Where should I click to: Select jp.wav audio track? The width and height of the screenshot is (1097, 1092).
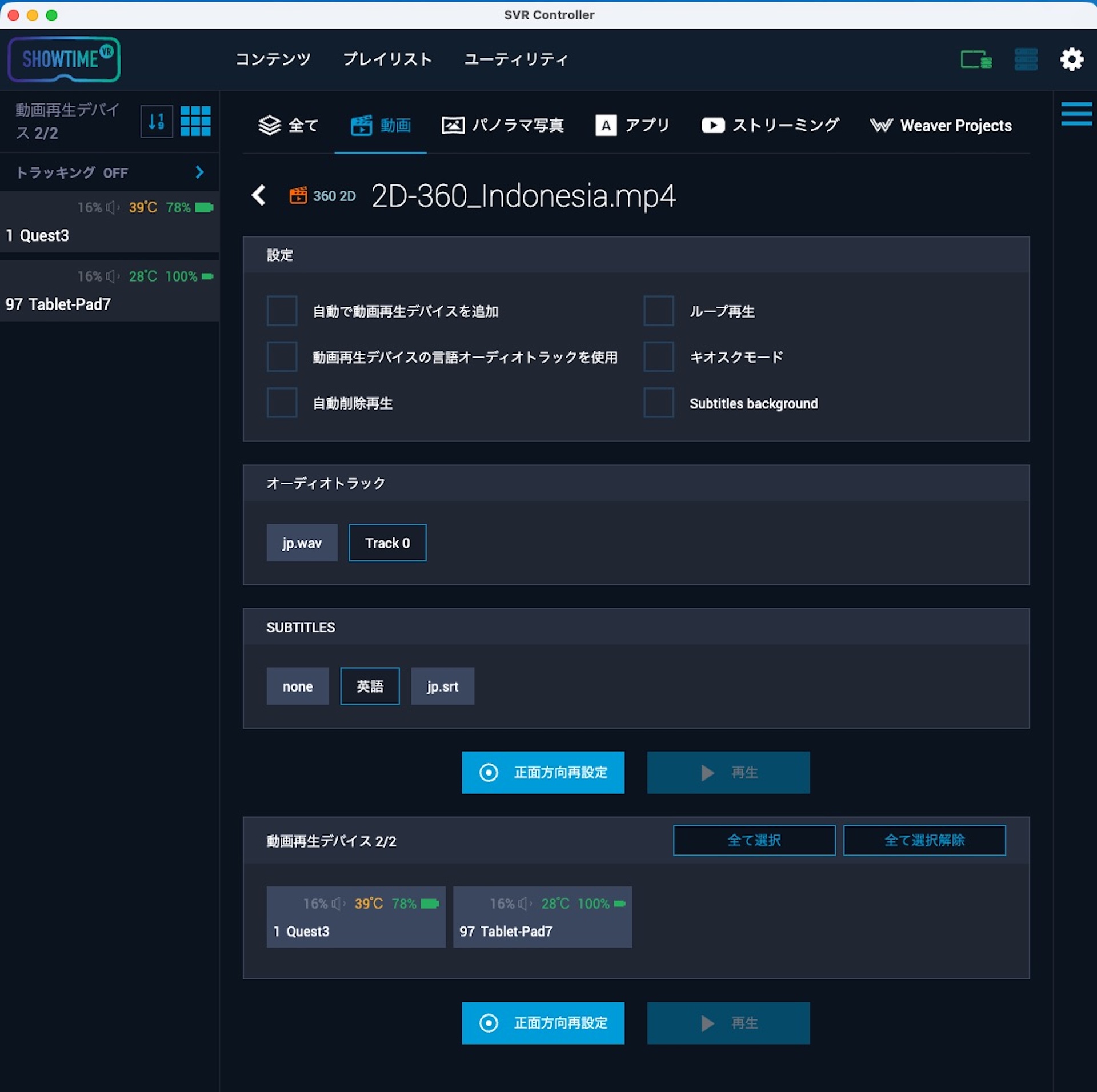(x=302, y=543)
